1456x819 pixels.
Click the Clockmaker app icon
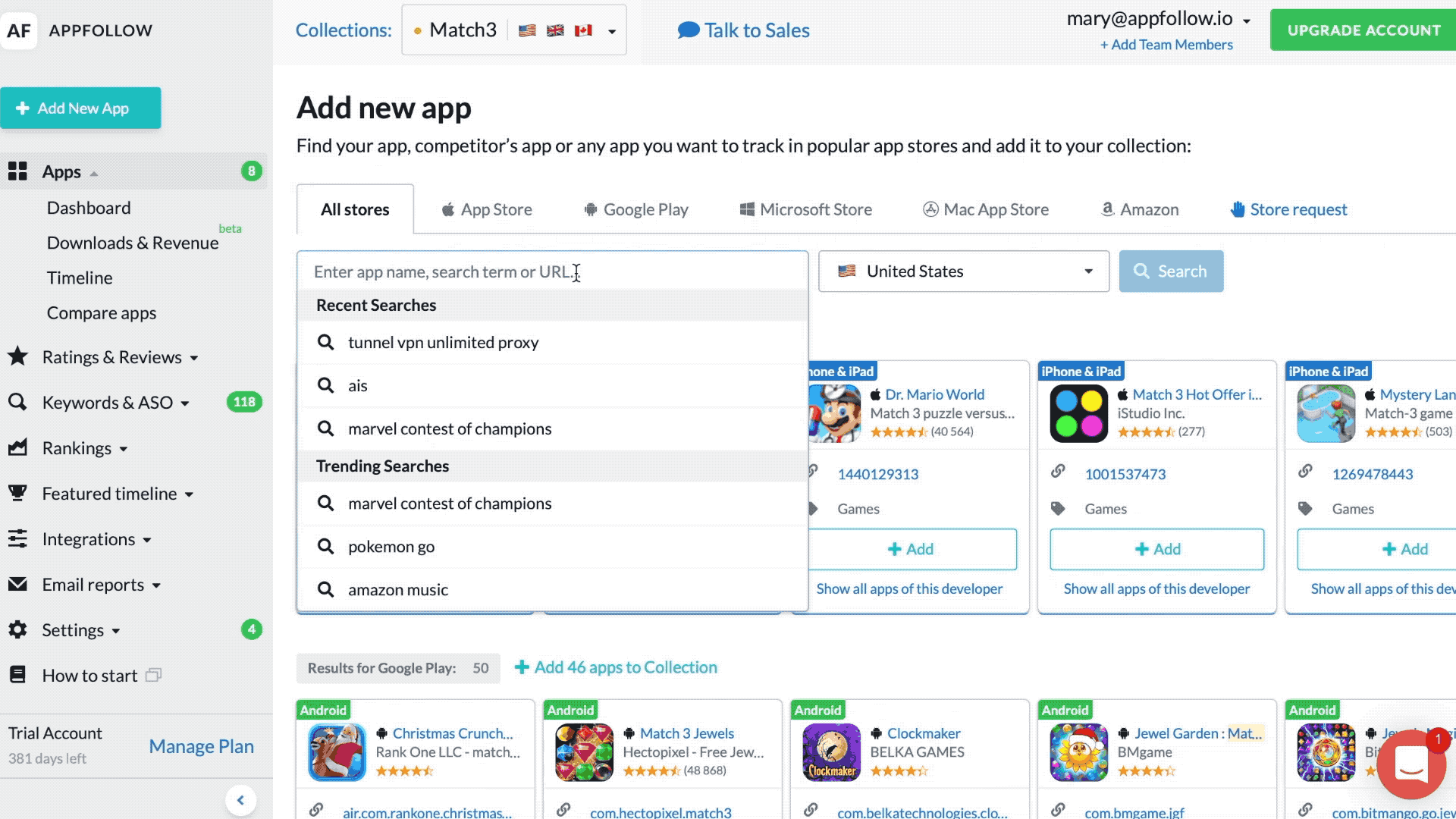coord(831,752)
